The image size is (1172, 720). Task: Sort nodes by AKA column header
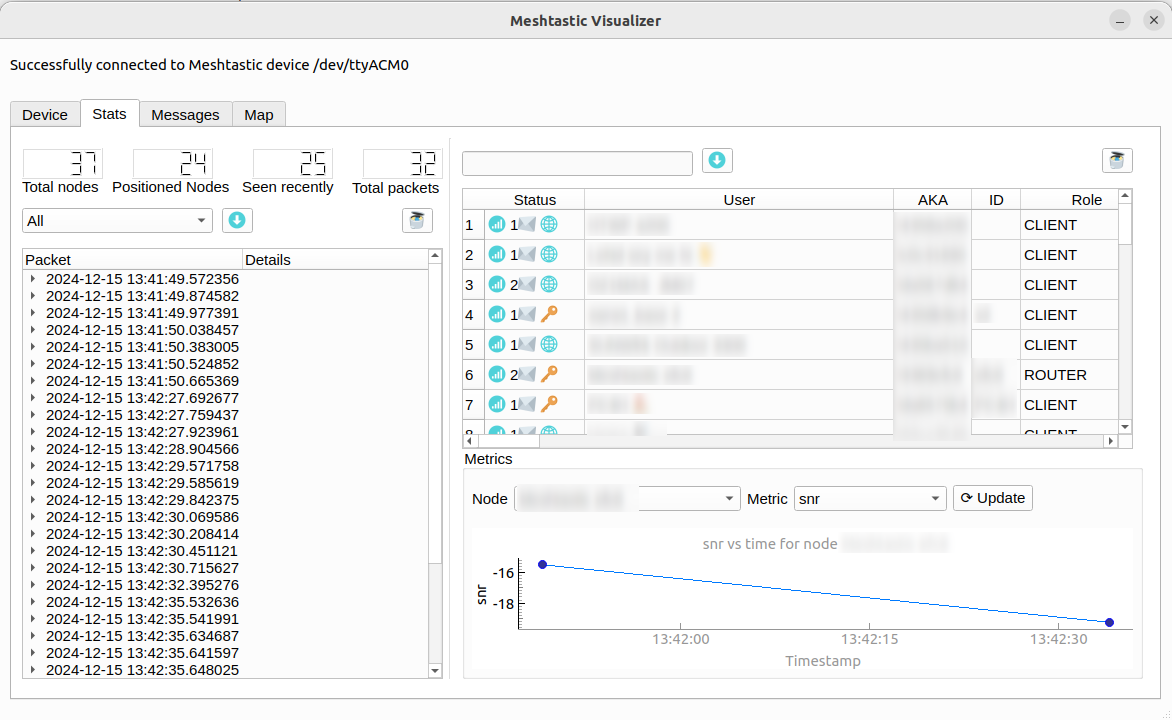point(932,200)
